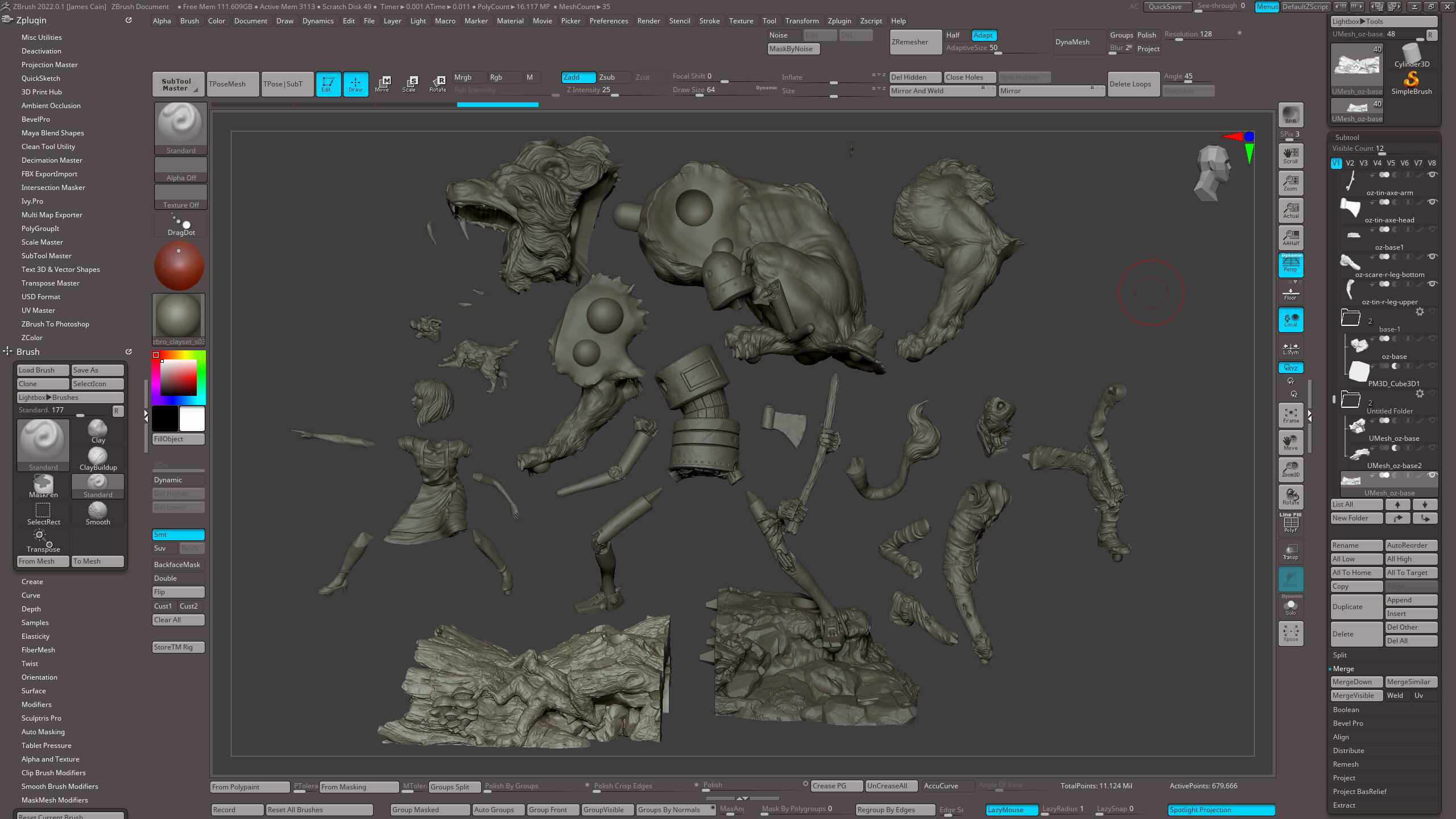Click the Frame view icon
The width and height of the screenshot is (1456, 819).
pyautogui.click(x=1290, y=415)
